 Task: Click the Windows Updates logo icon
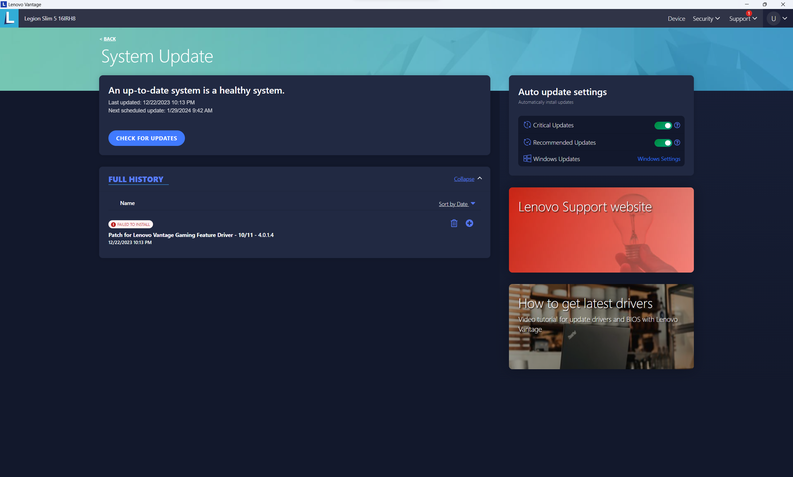527,159
